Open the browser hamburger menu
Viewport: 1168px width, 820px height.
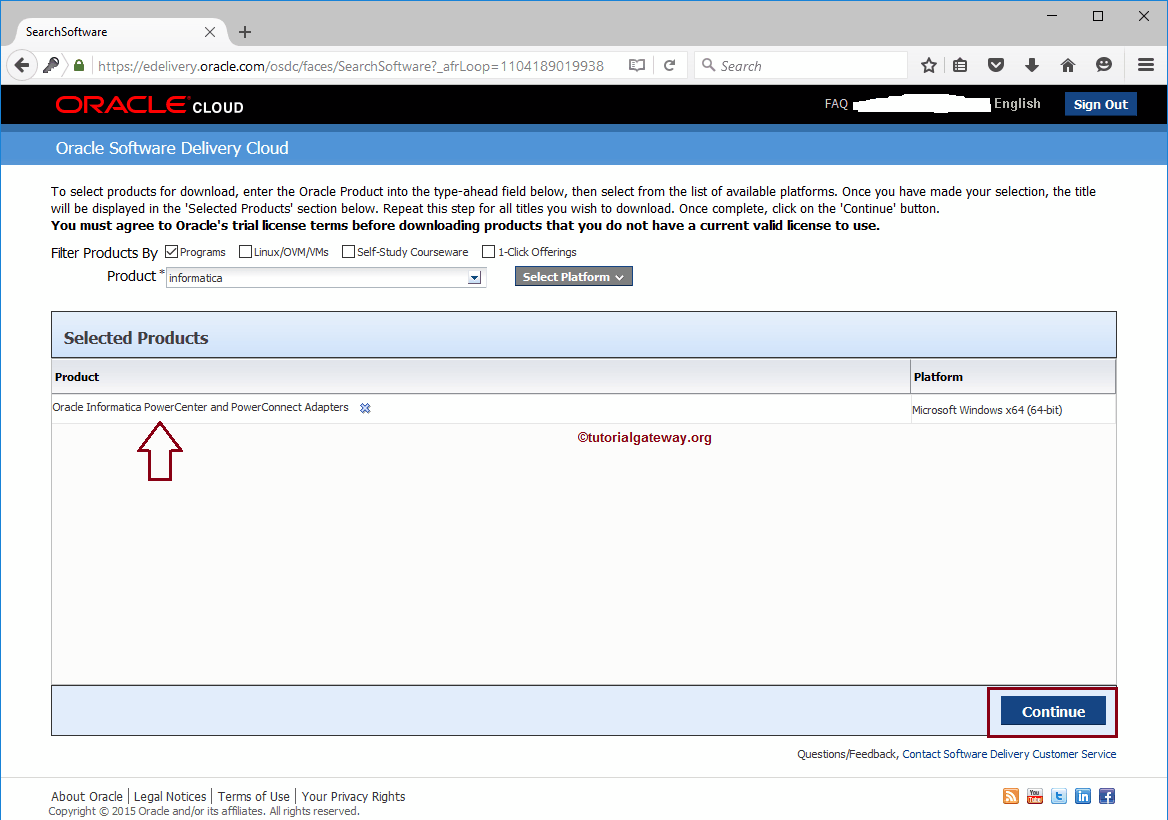point(1146,66)
